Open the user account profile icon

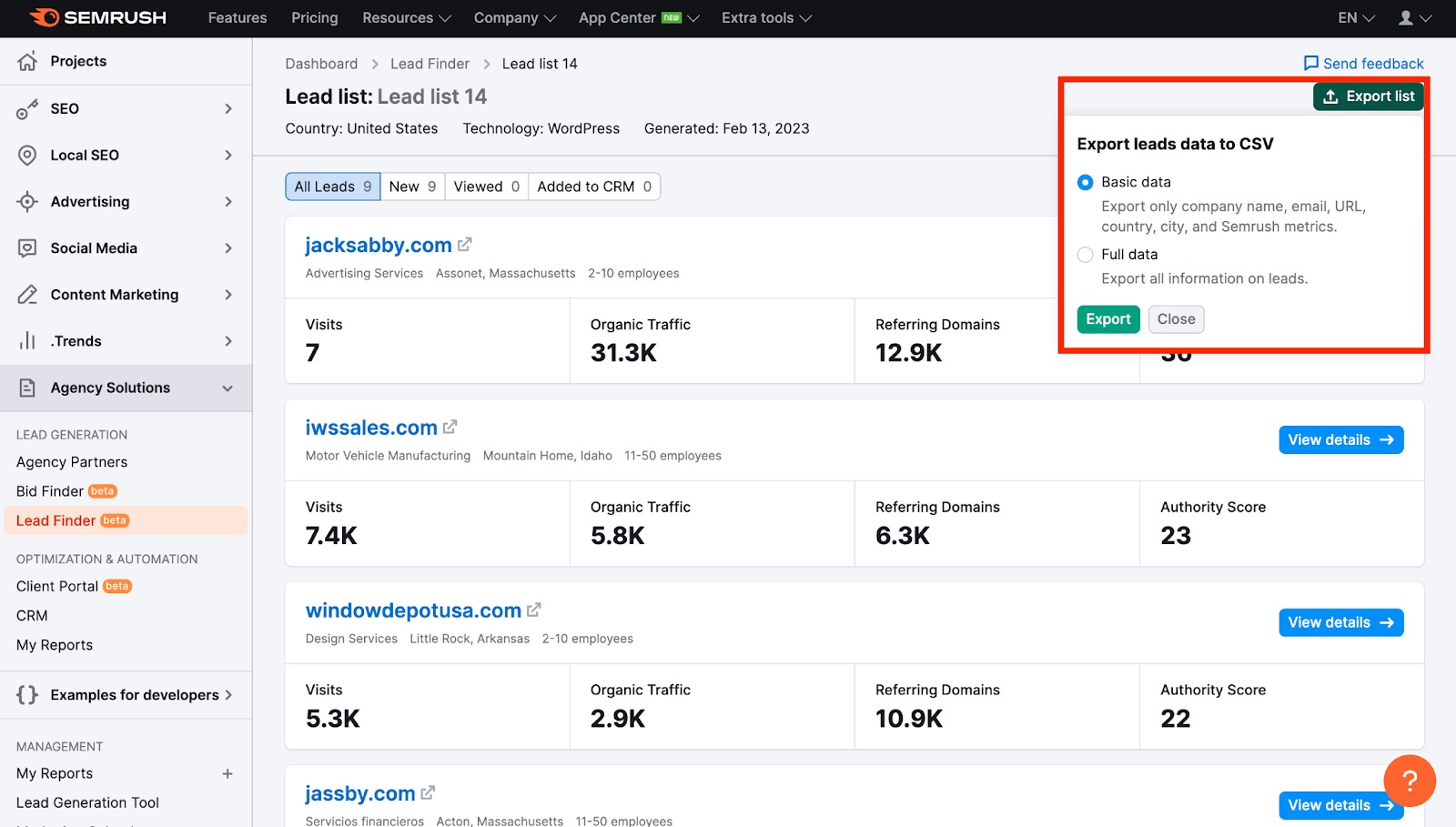click(1406, 17)
